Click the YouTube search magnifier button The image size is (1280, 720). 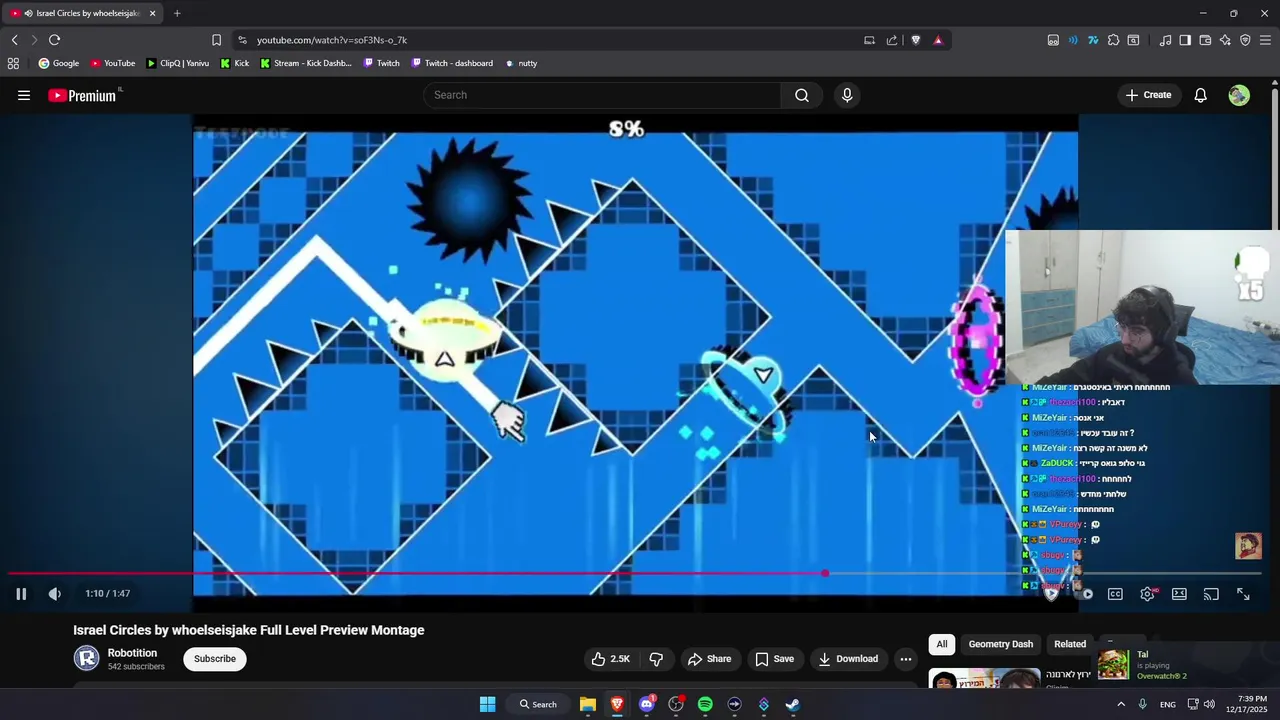(802, 95)
